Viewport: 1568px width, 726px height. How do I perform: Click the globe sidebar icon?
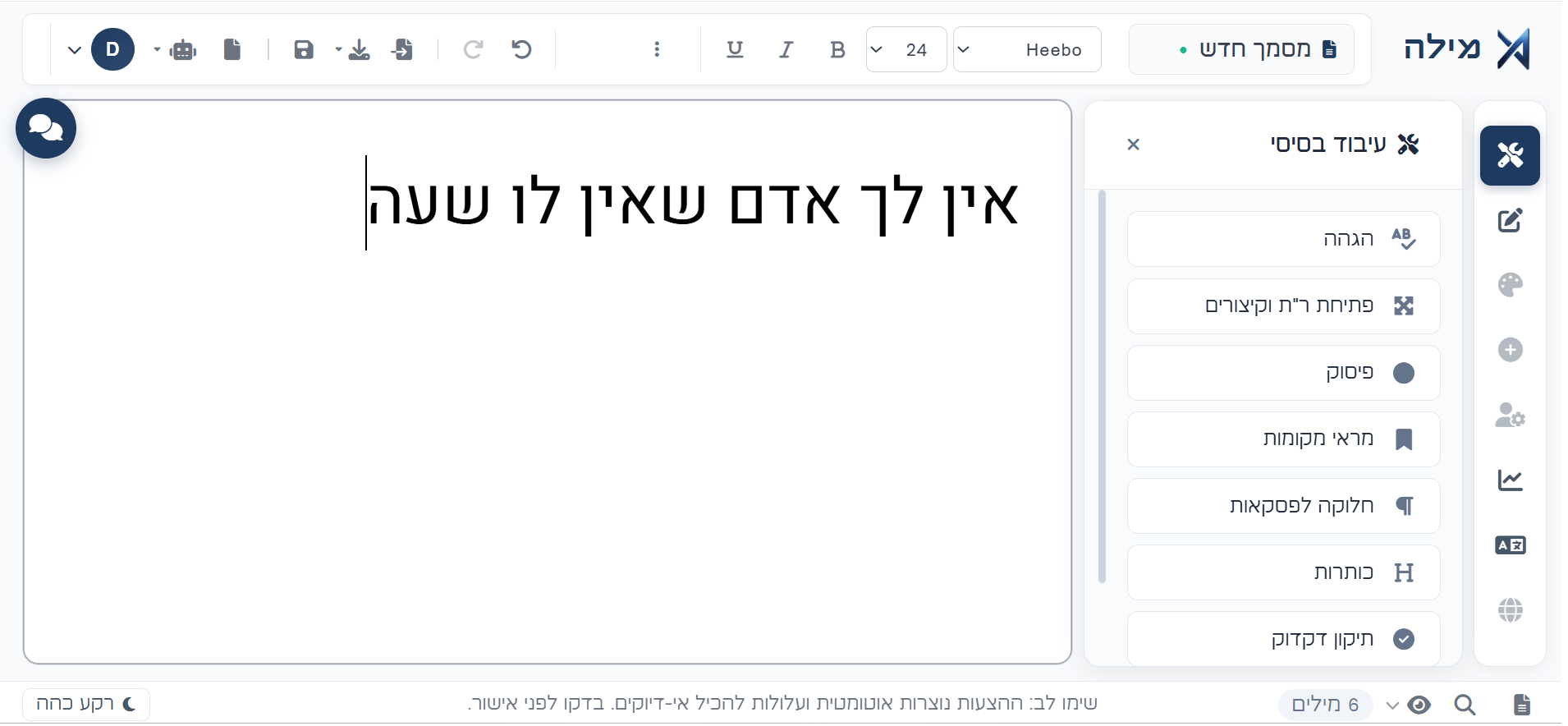point(1510,610)
